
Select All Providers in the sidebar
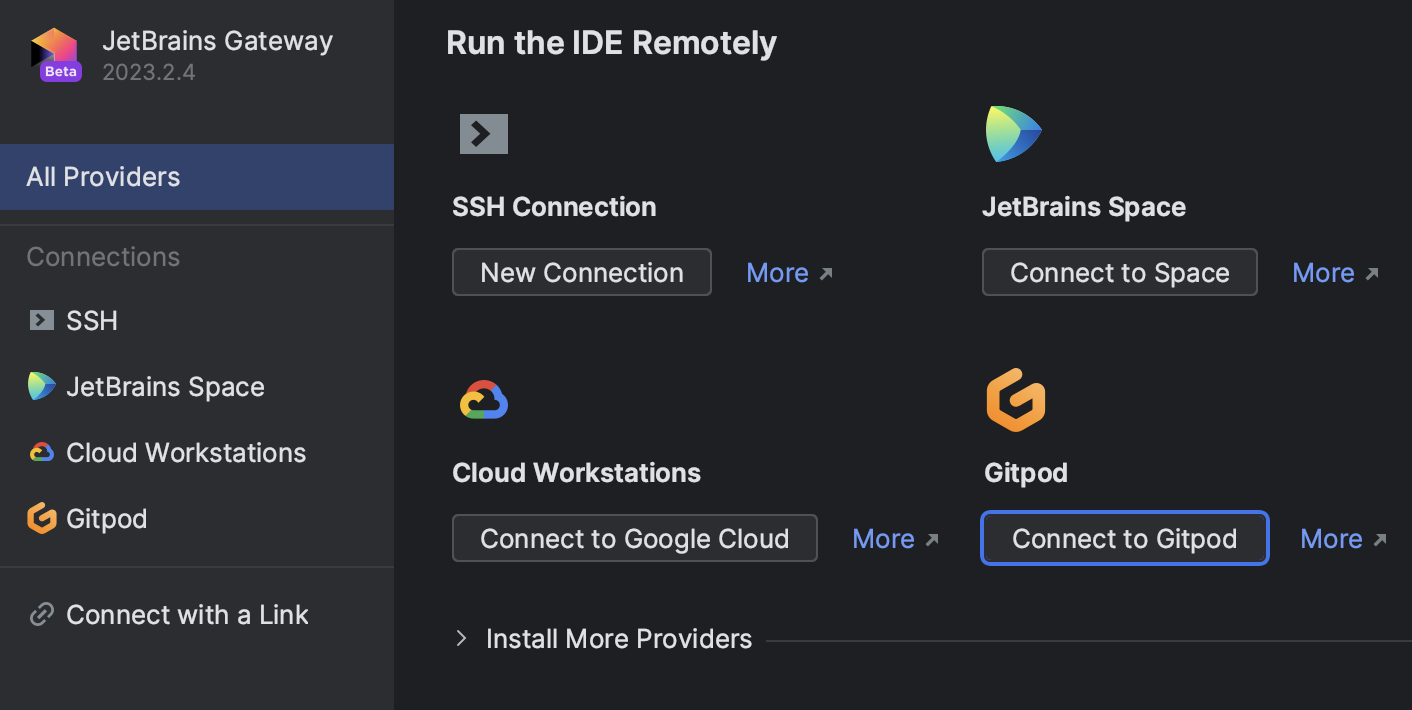click(x=103, y=177)
